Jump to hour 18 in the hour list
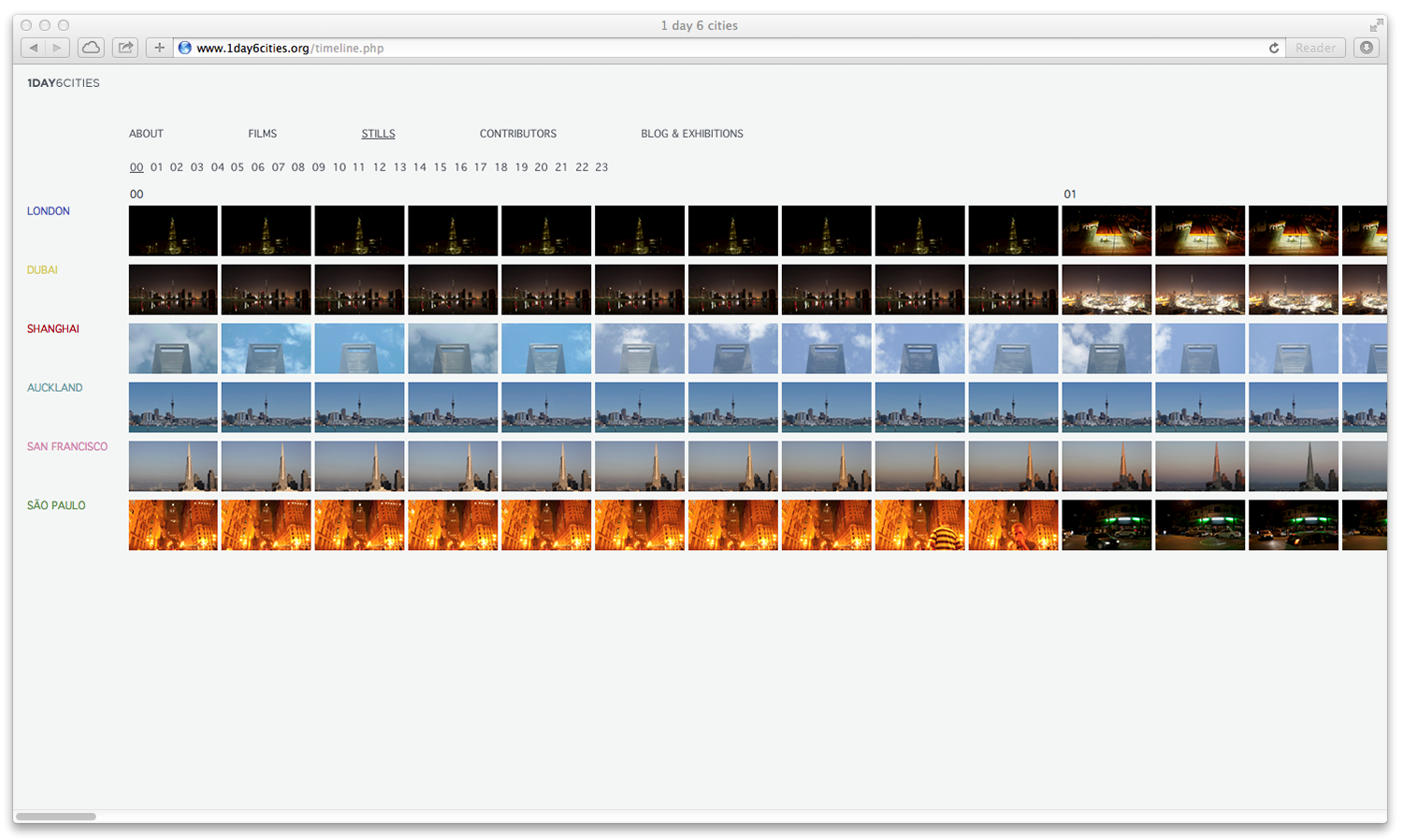1403x840 pixels. pos(500,167)
